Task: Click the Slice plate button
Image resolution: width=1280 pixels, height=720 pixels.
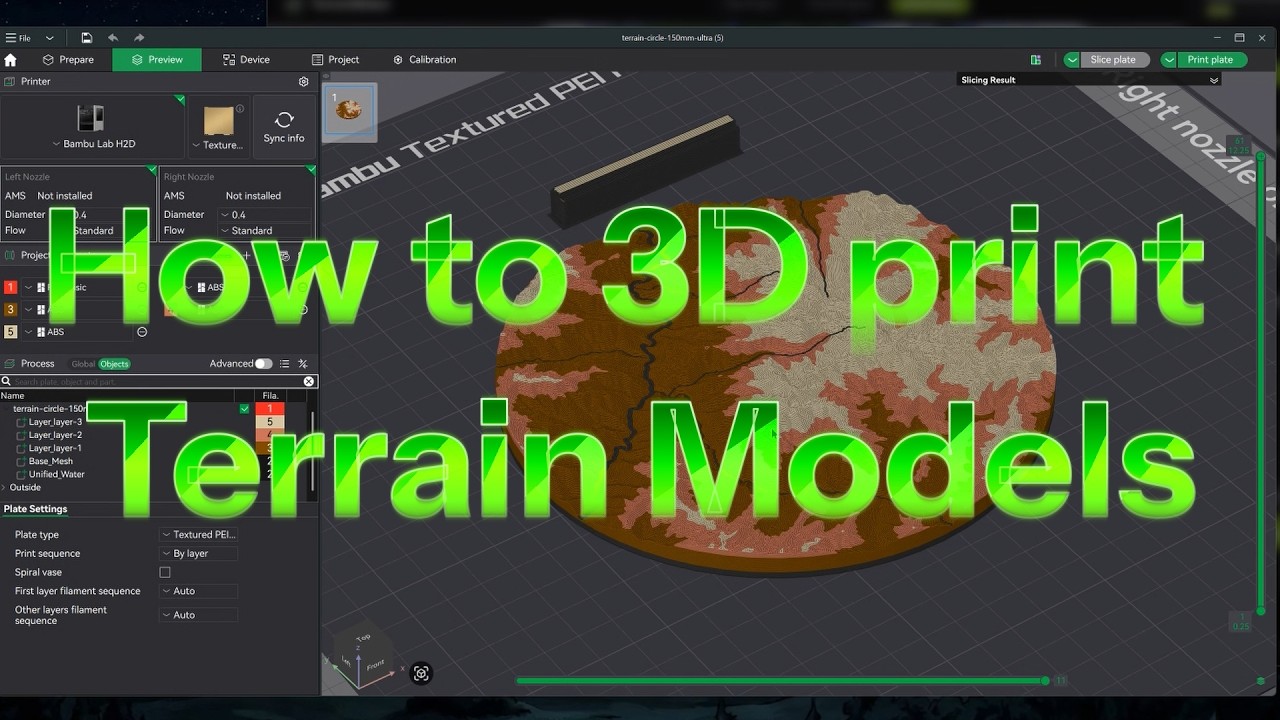Action: click(1113, 60)
